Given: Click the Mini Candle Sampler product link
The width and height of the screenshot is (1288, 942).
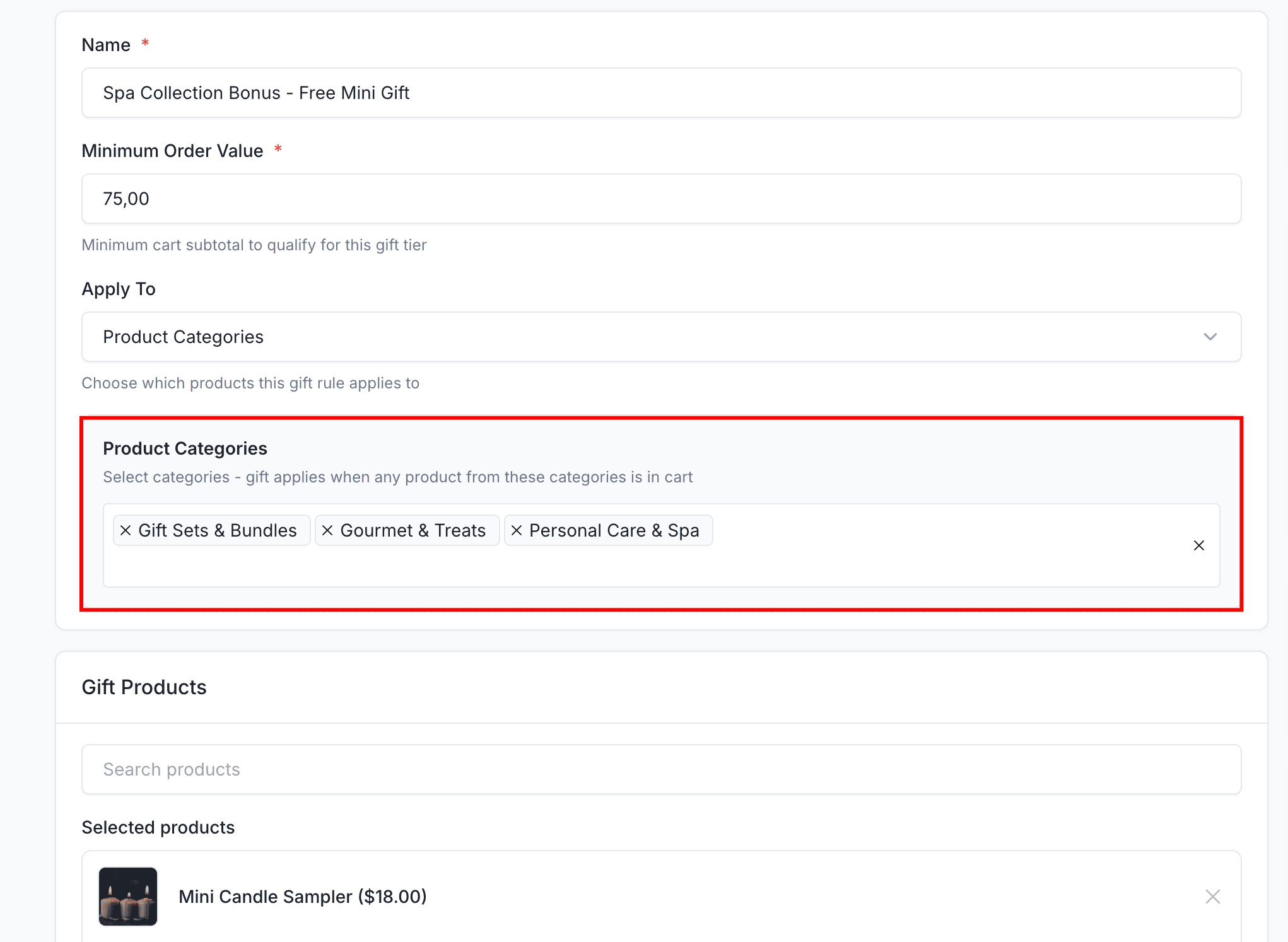Looking at the screenshot, I should (303, 896).
